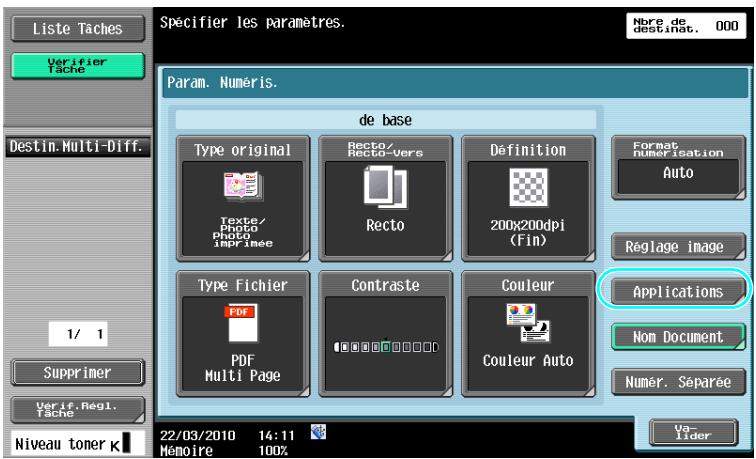Click the Param. Numéris. title bar

click(x=455, y=82)
